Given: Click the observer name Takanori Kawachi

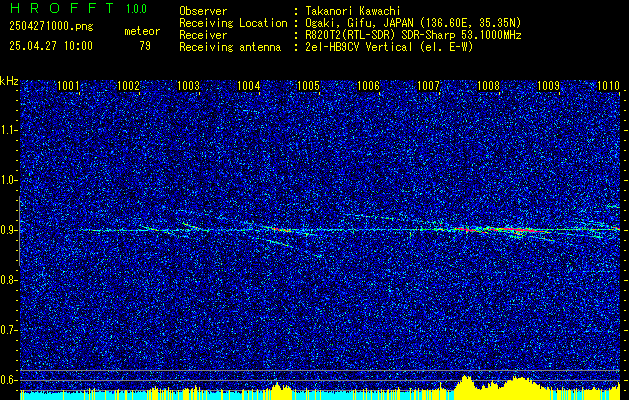Looking at the screenshot, I should pos(352,11).
